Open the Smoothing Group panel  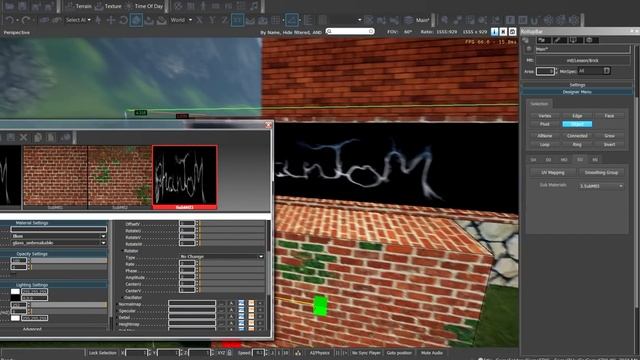point(601,173)
